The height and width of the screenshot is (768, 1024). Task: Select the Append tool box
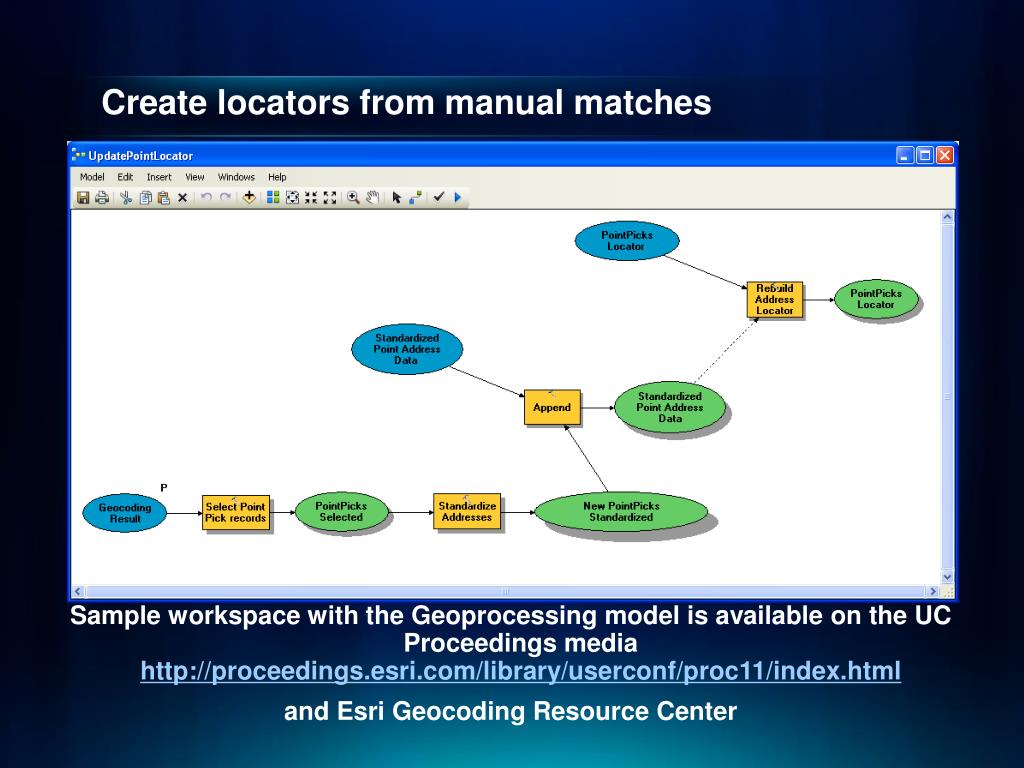pos(552,408)
